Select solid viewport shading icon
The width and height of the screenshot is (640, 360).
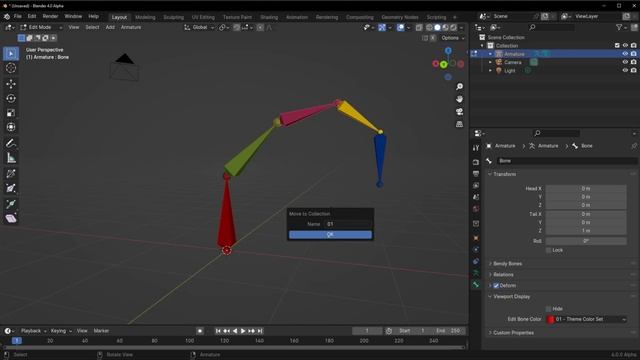point(438,27)
